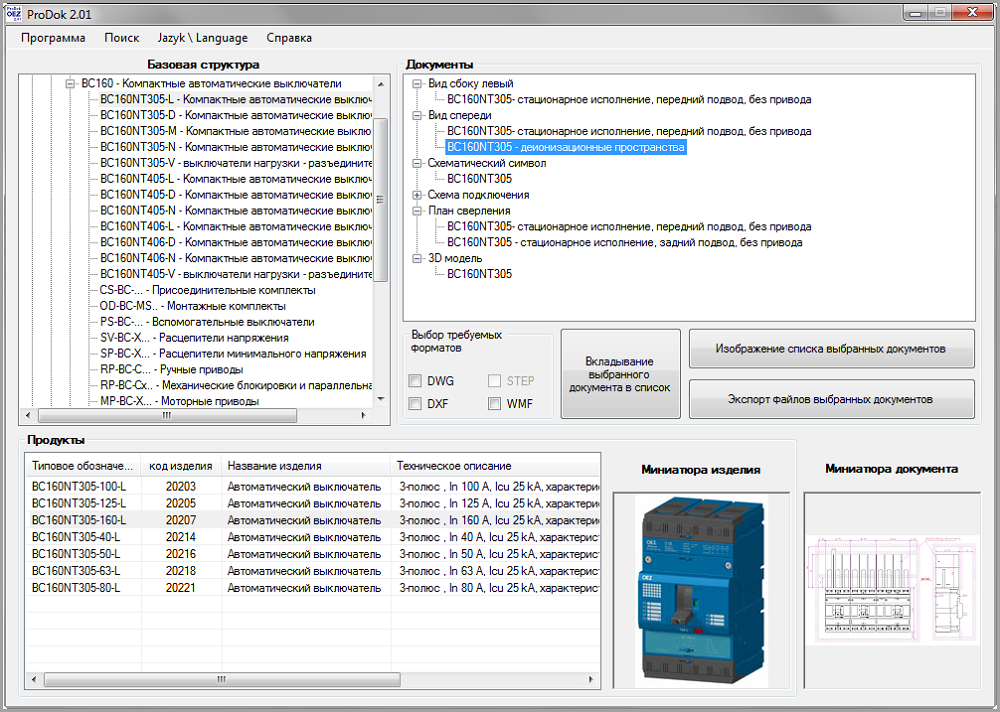Image resolution: width=1000 pixels, height=712 pixels.
Task: Tick the DXF format checkbox
Action: (415, 404)
